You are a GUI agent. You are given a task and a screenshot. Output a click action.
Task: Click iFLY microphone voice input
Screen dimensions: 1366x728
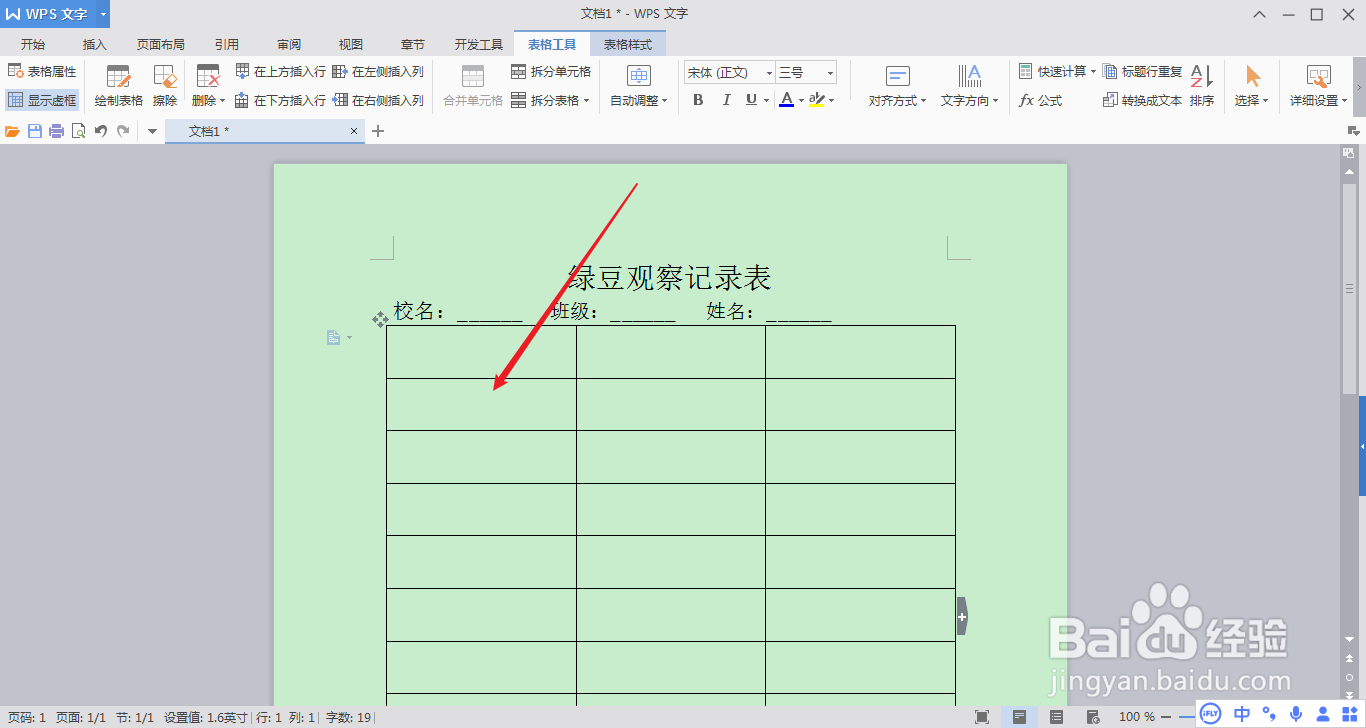point(1296,714)
